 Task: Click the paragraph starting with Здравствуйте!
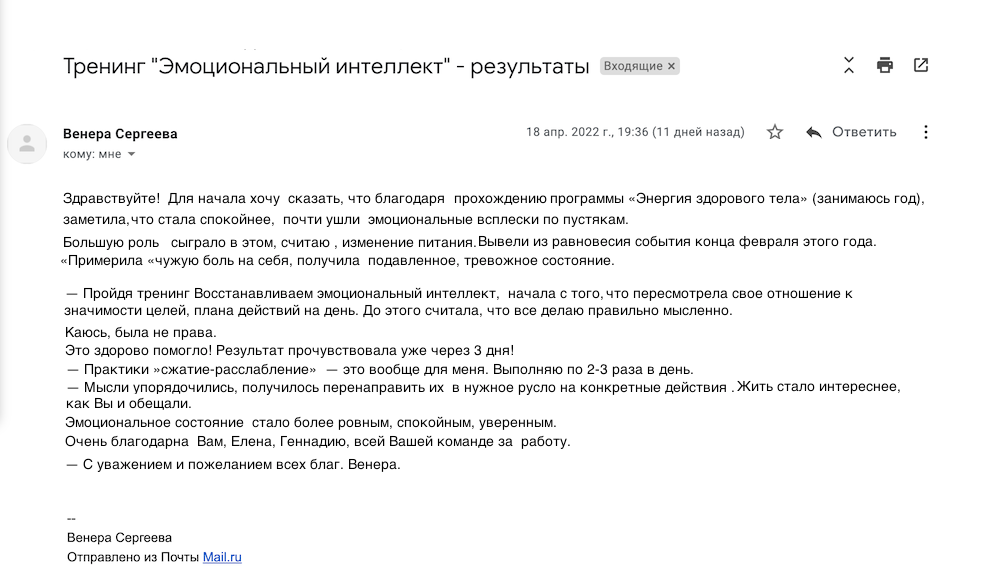[493, 209]
